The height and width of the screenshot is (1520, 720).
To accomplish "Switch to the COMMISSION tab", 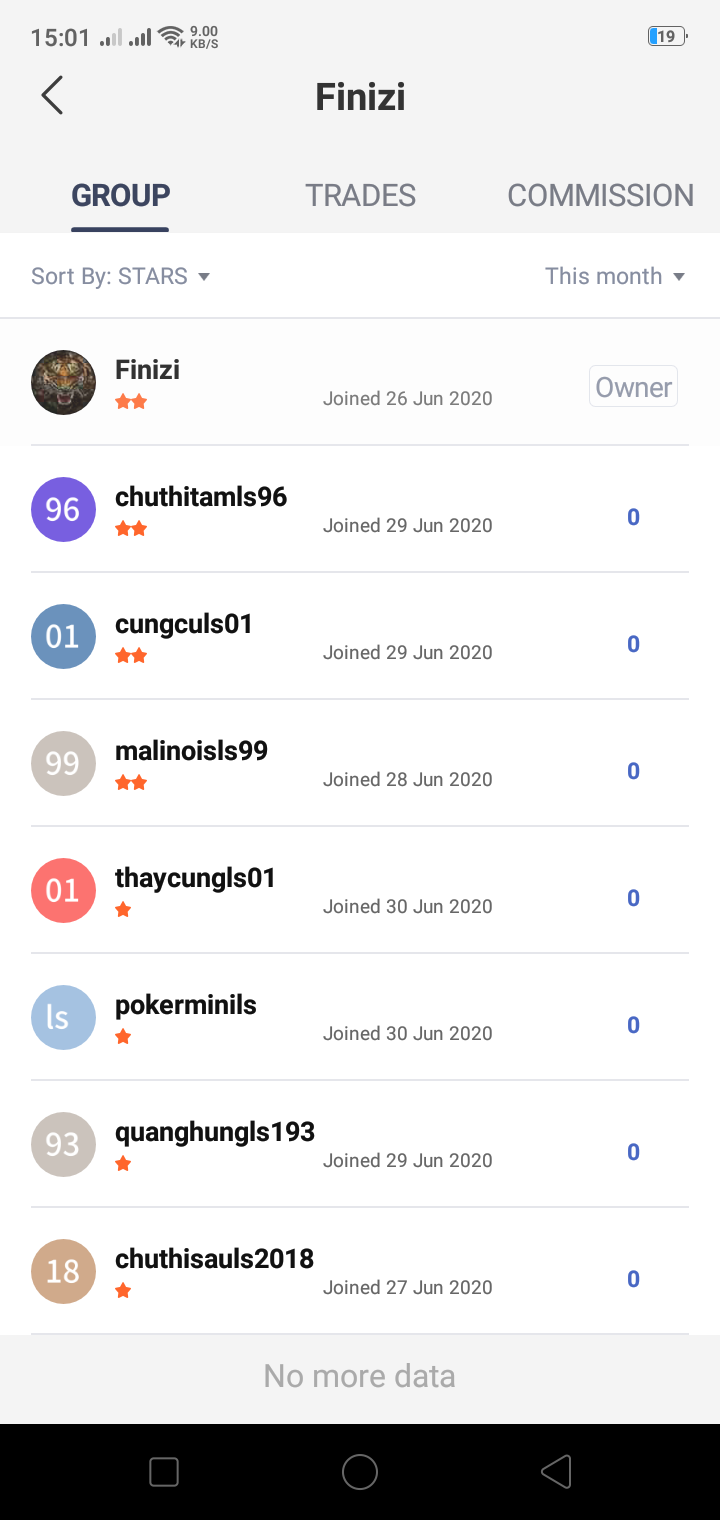I will click(600, 195).
